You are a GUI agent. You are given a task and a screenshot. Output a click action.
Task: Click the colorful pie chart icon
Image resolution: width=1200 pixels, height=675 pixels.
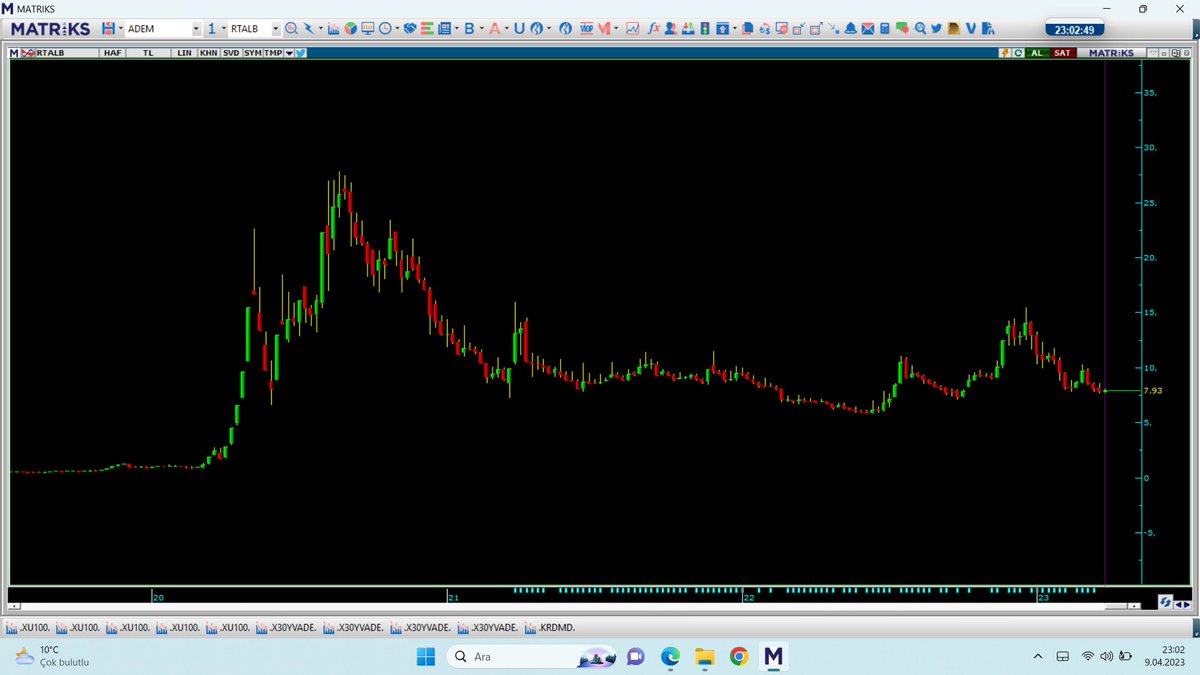pyautogui.click(x=351, y=28)
